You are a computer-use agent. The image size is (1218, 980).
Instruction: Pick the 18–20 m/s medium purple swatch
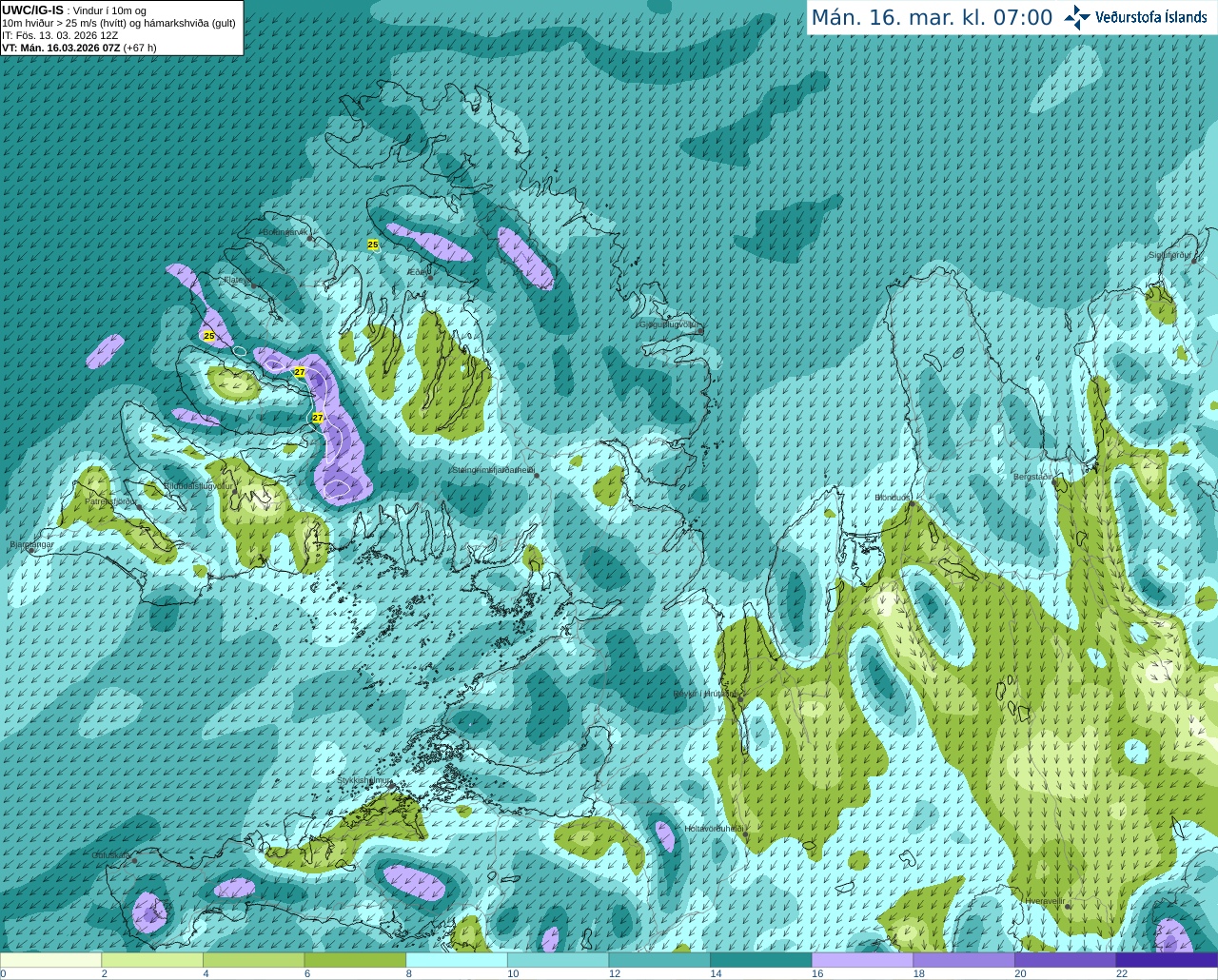(x=964, y=960)
